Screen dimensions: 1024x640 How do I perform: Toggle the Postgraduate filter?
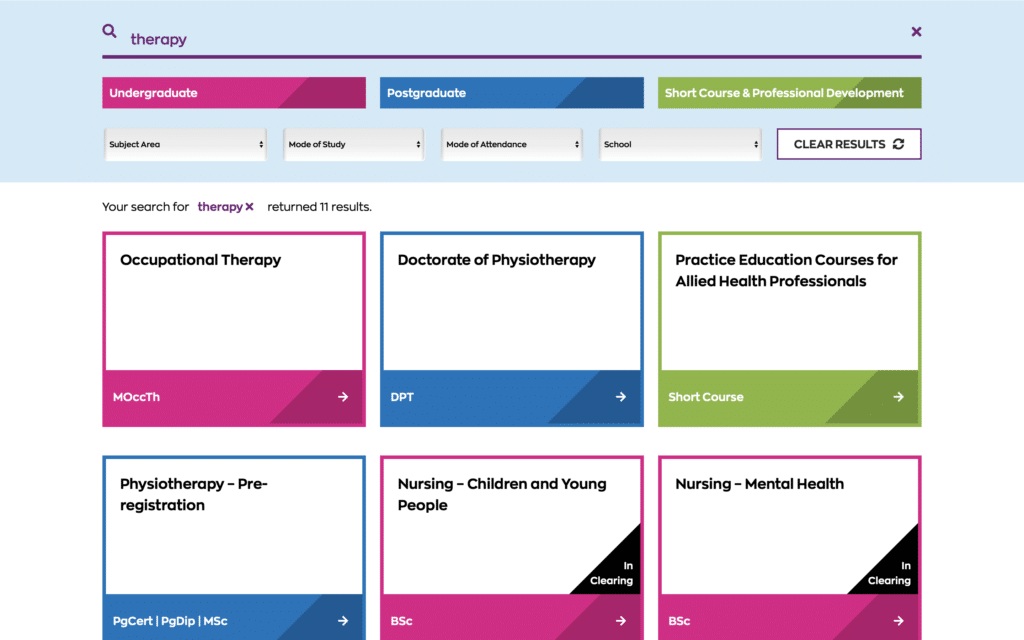click(x=511, y=92)
